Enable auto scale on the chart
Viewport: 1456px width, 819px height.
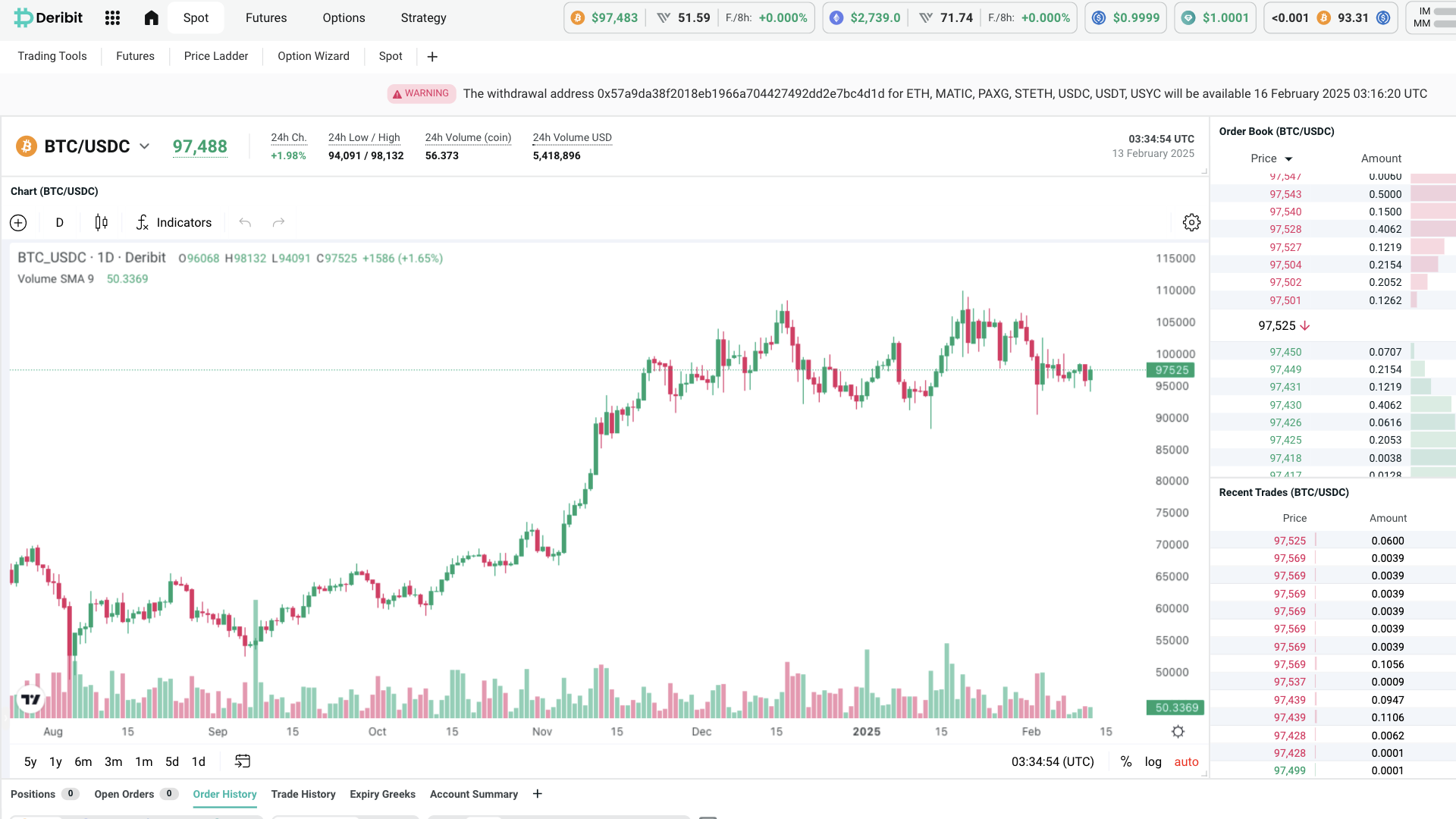(x=1186, y=761)
